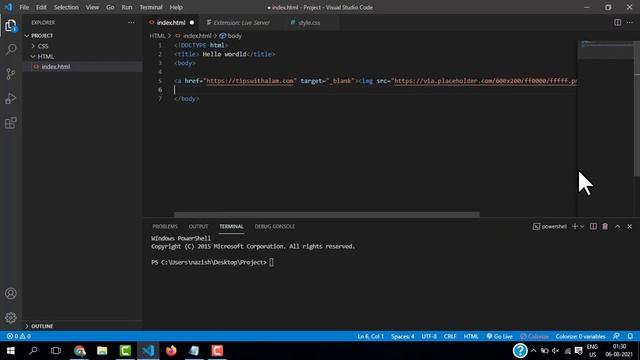
Task: Click the Colorize status bar item
Action: tap(534, 336)
